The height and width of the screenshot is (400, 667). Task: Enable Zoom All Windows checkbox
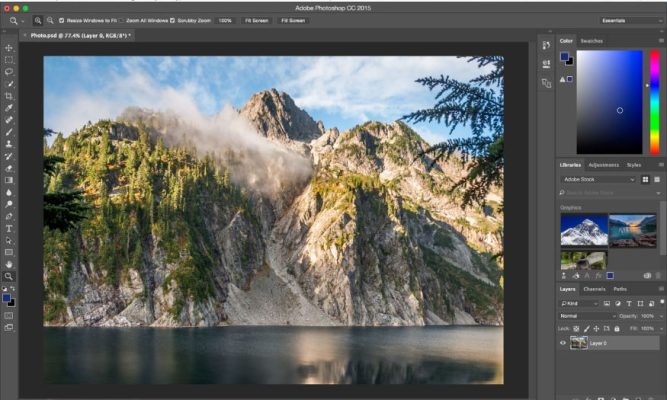pos(123,20)
